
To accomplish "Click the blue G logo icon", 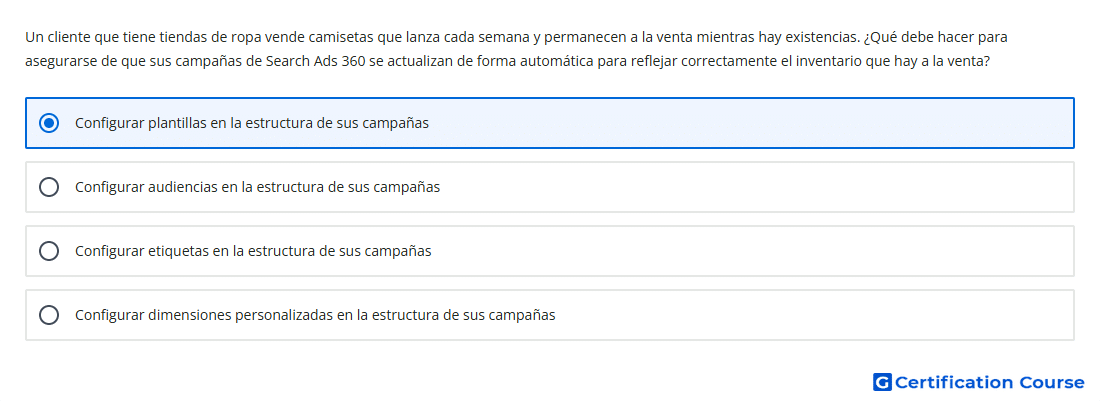I will (x=882, y=382).
